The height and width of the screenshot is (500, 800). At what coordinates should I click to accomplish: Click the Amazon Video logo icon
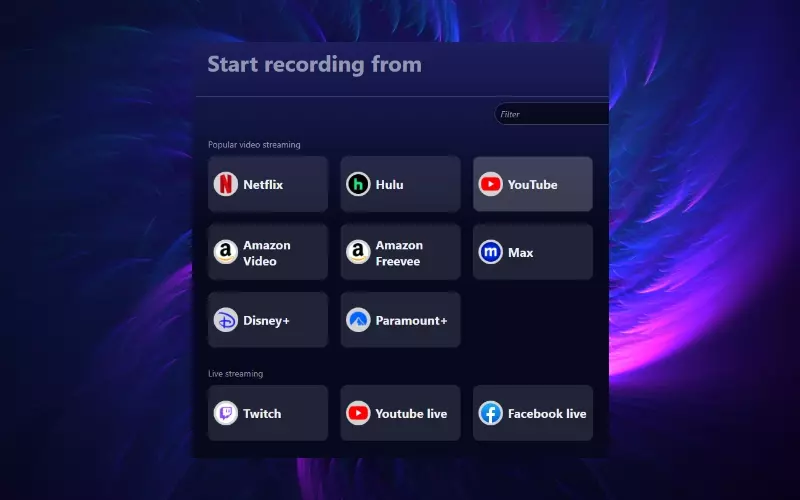coord(226,252)
